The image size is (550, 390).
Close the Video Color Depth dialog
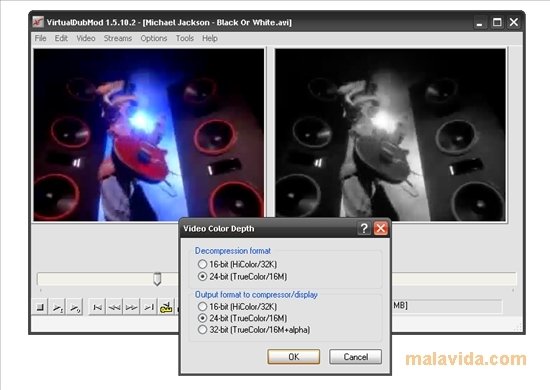[381, 228]
